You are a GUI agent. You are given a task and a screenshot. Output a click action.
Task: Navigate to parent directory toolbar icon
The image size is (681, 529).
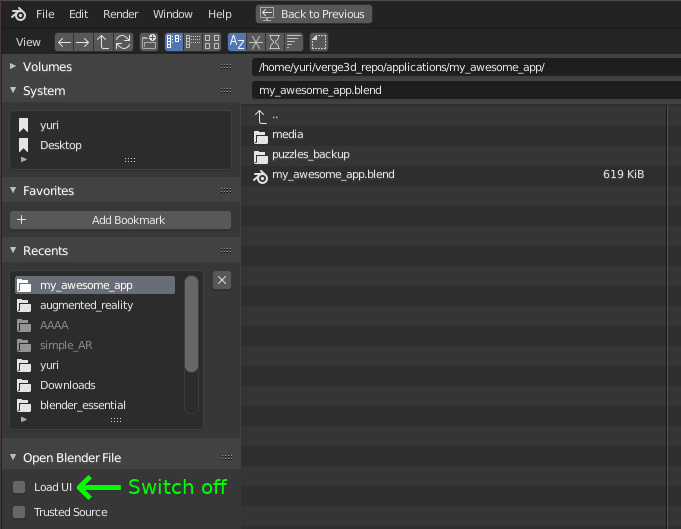[102, 42]
